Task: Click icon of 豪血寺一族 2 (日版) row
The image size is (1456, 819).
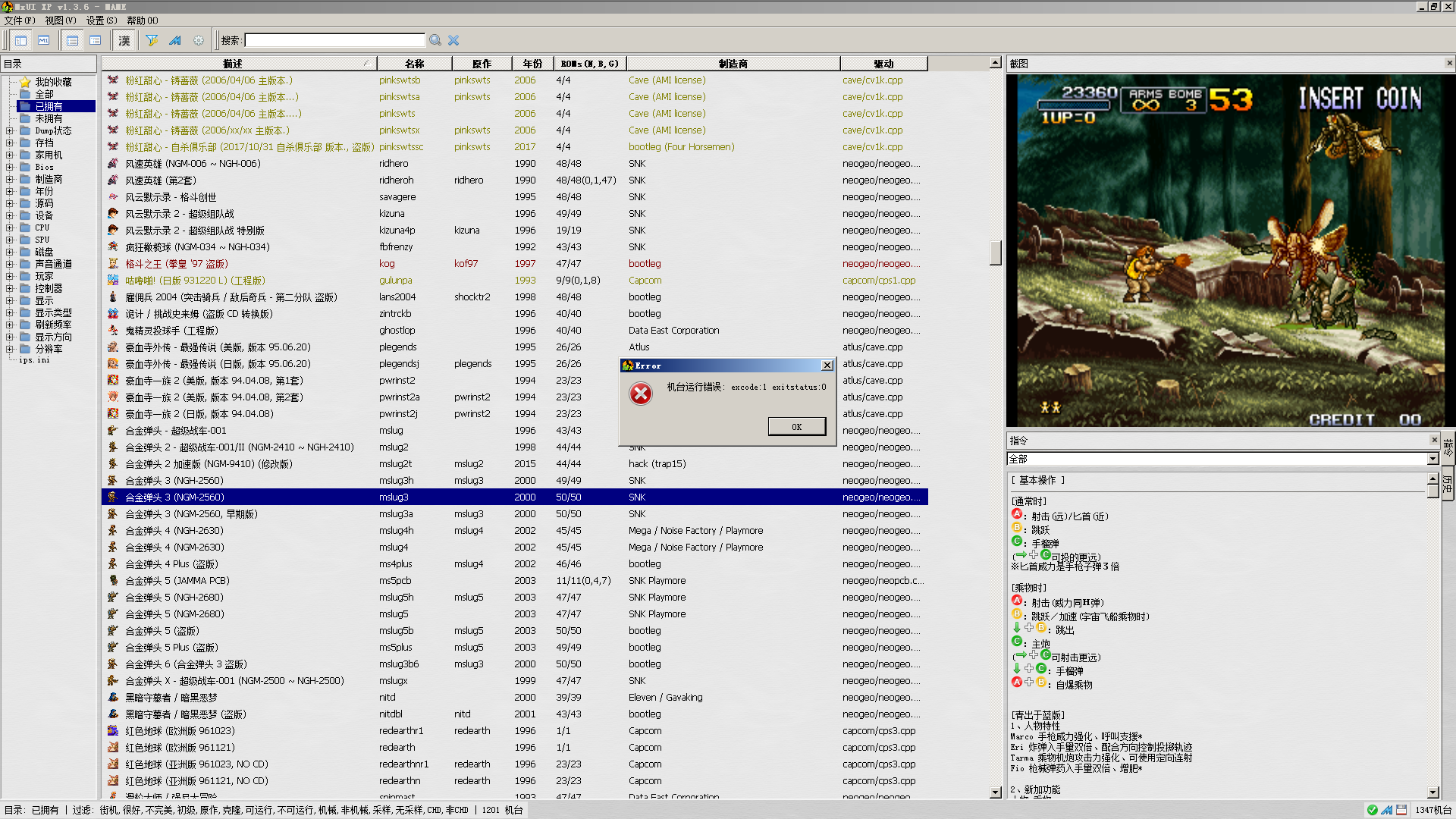Action: click(113, 414)
